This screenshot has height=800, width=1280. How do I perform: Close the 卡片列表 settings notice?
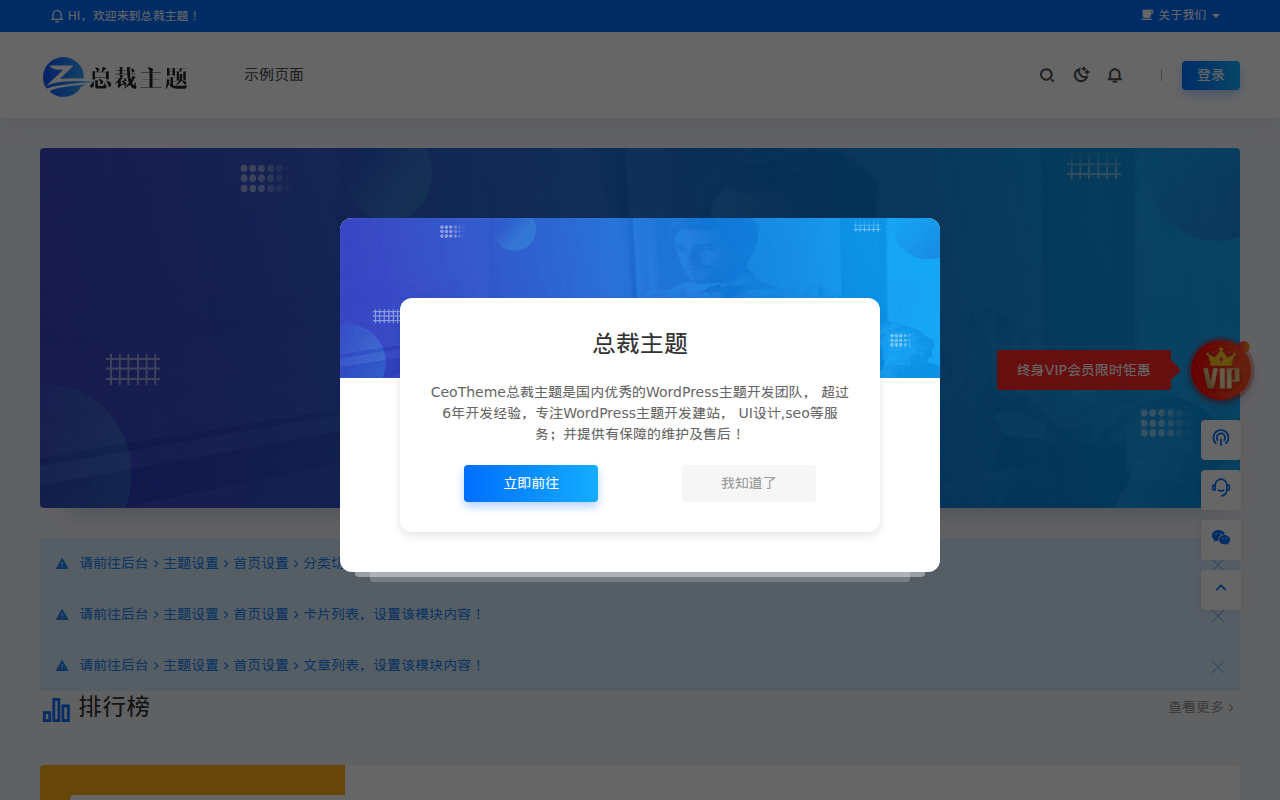[x=1217, y=616]
